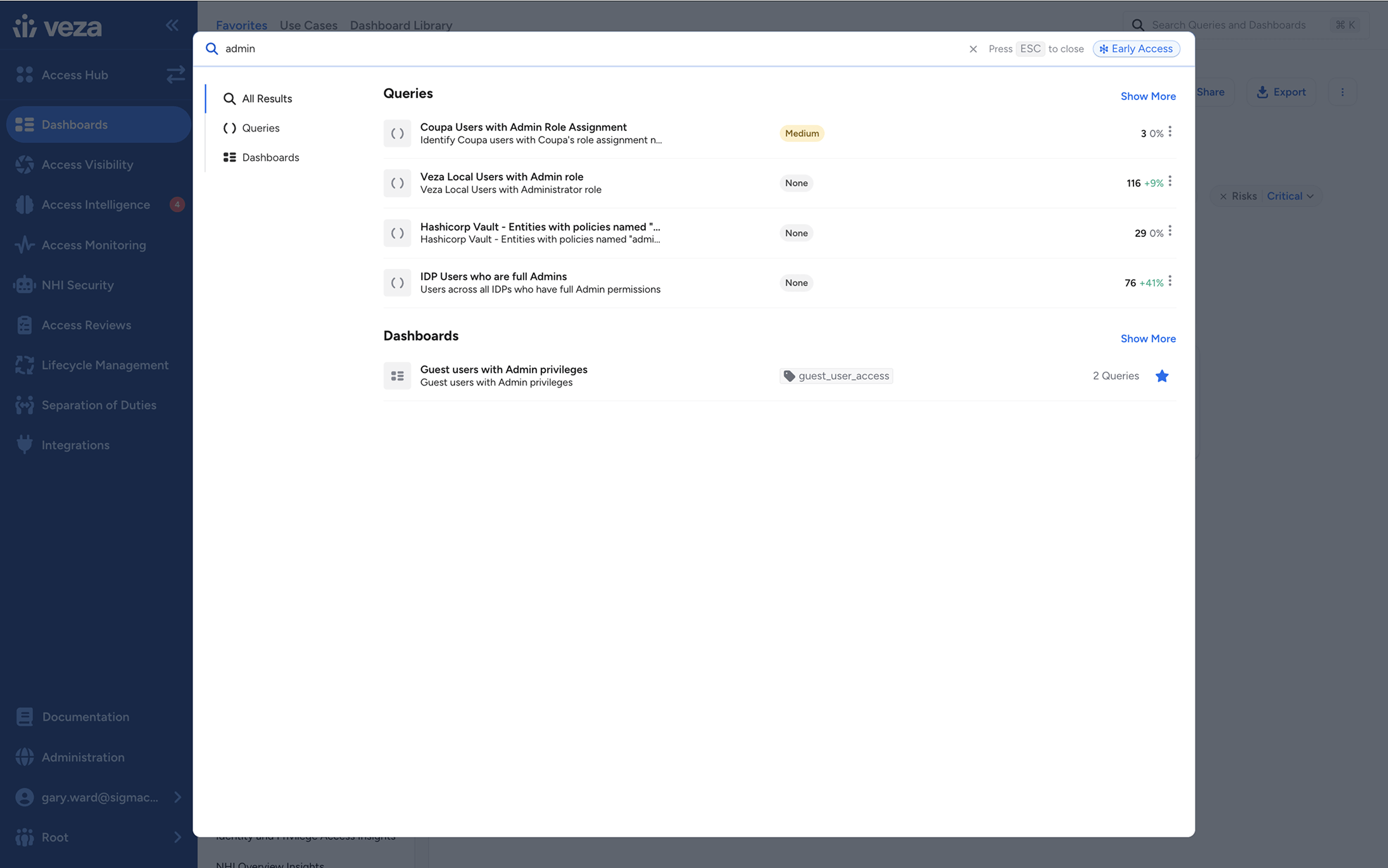Click the magnifier icon in search bar

coord(212,49)
